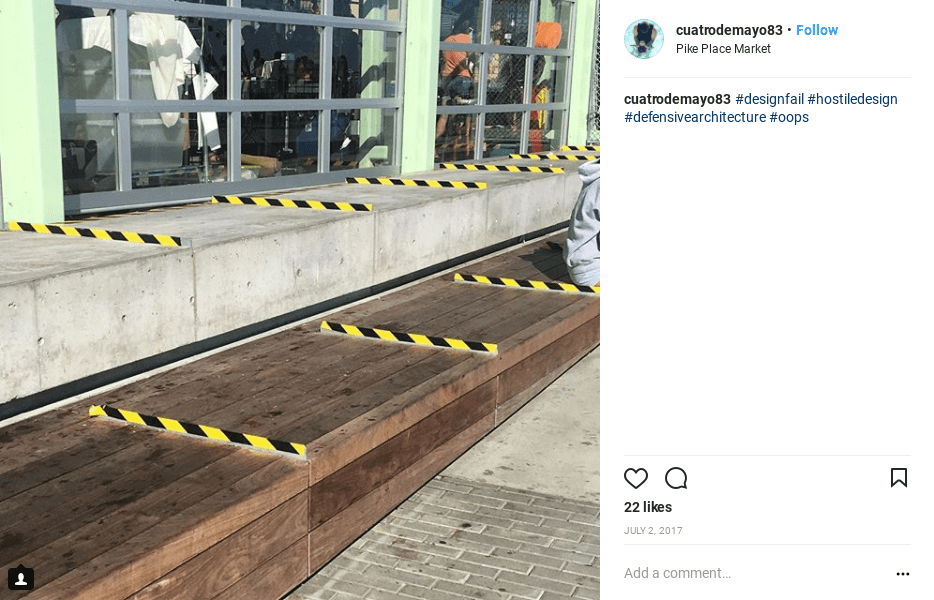Click the gray hoodie person in photo
This screenshot has height=600, width=934.
[584, 223]
